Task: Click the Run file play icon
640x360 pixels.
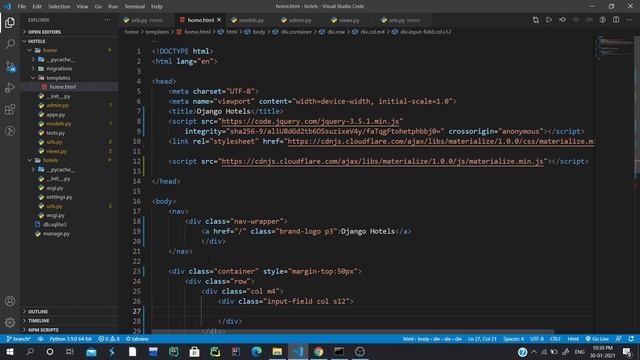Action: click(549, 20)
